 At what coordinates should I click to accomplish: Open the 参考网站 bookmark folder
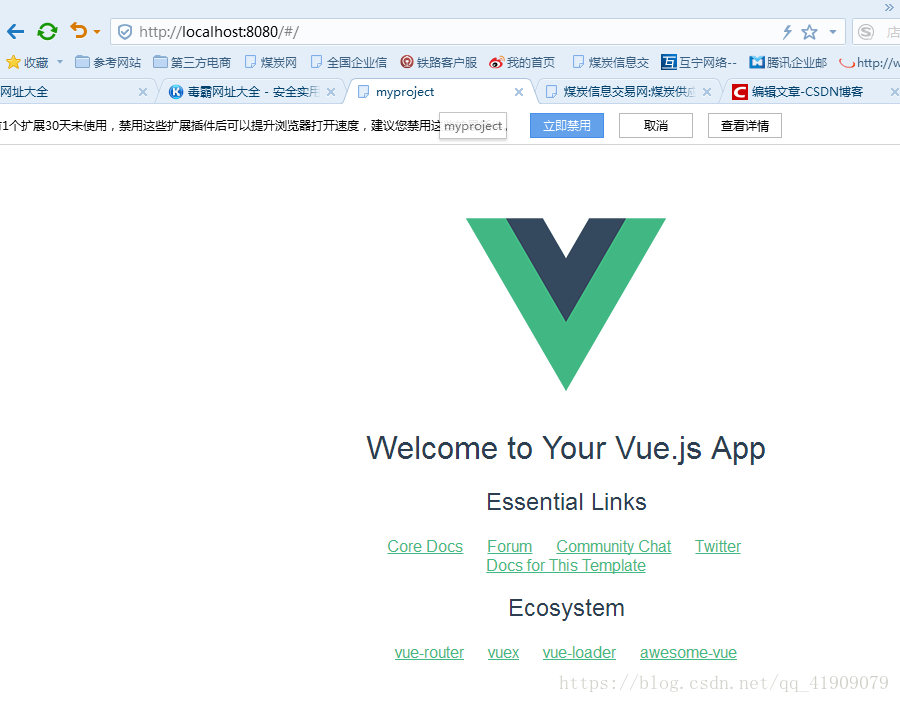pos(108,62)
